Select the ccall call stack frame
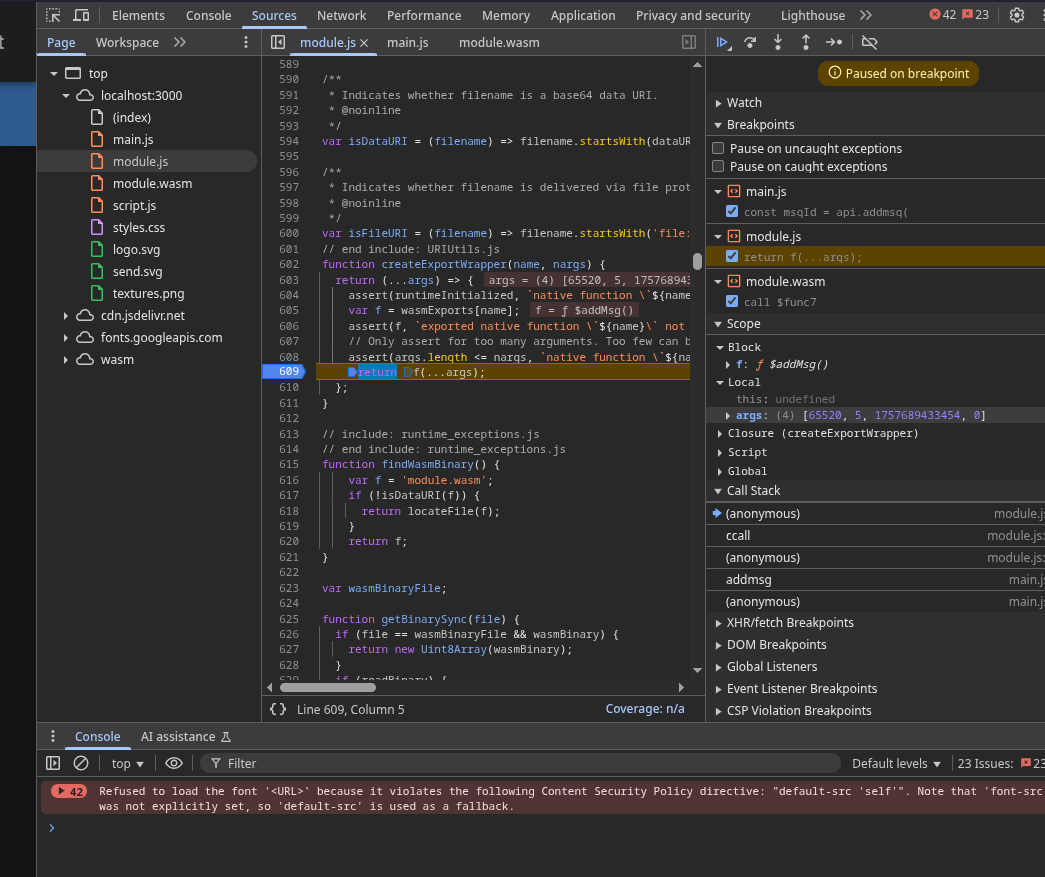 tap(875, 536)
